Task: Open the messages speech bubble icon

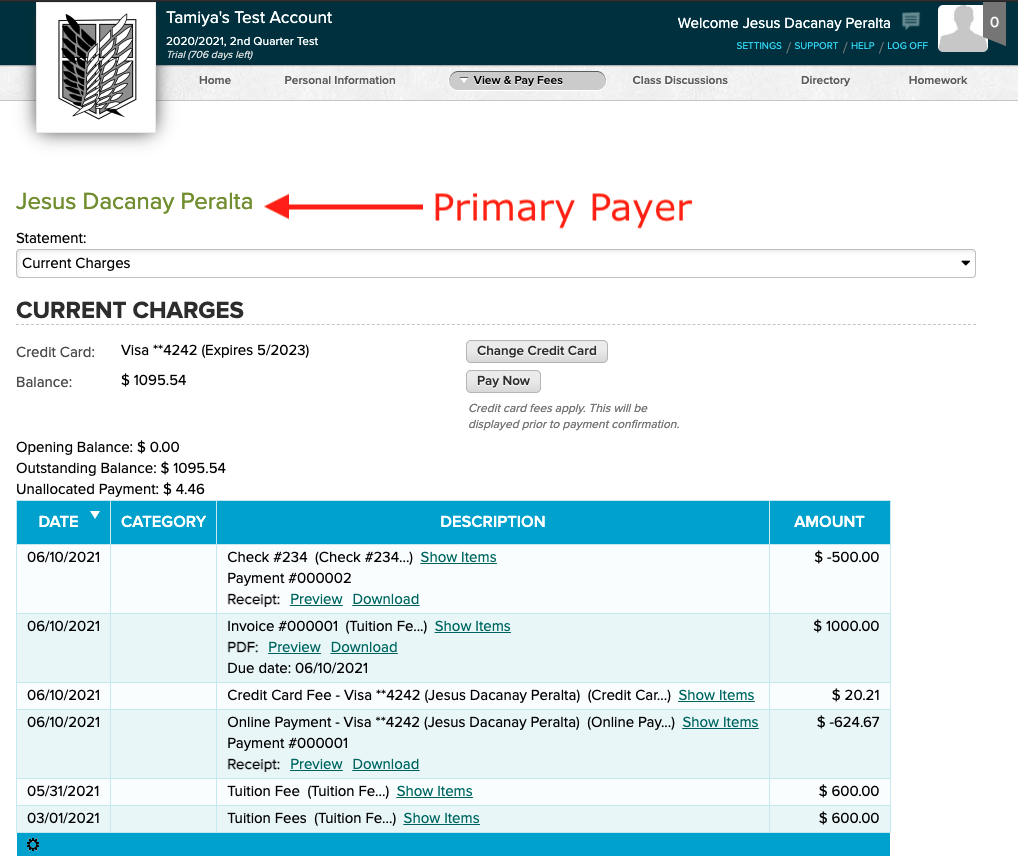Action: pos(911,21)
